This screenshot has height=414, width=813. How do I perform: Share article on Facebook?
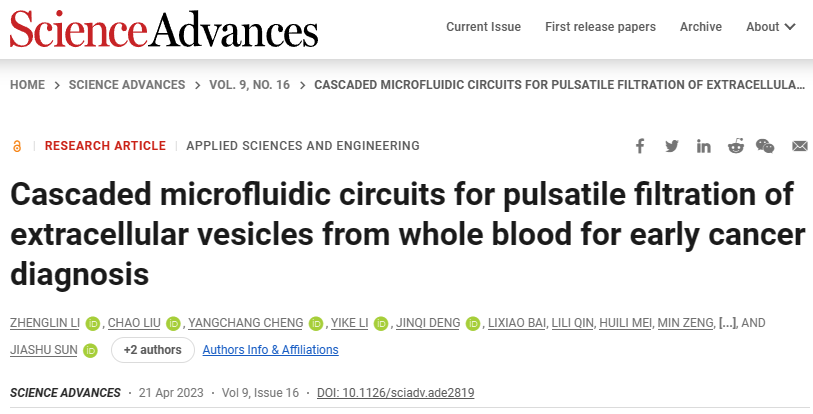click(x=640, y=146)
